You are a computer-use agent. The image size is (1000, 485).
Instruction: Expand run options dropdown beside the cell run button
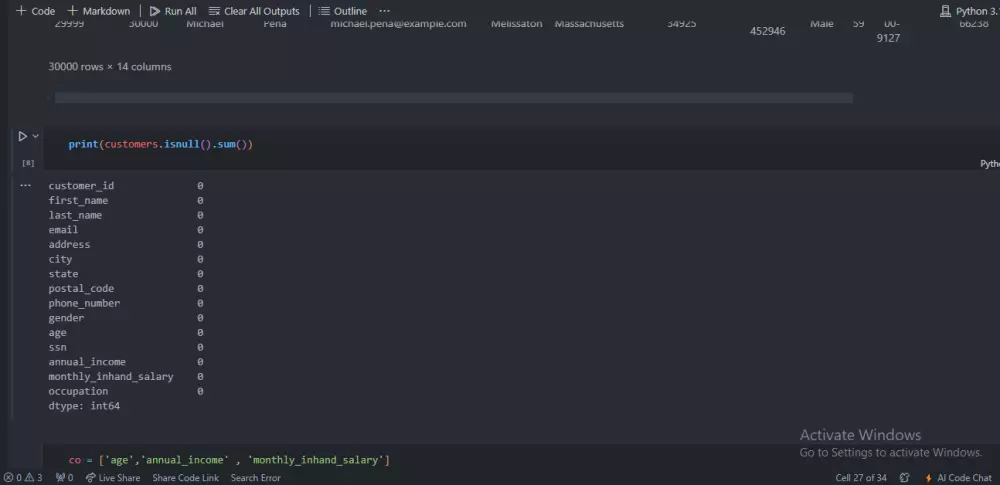click(x=36, y=136)
